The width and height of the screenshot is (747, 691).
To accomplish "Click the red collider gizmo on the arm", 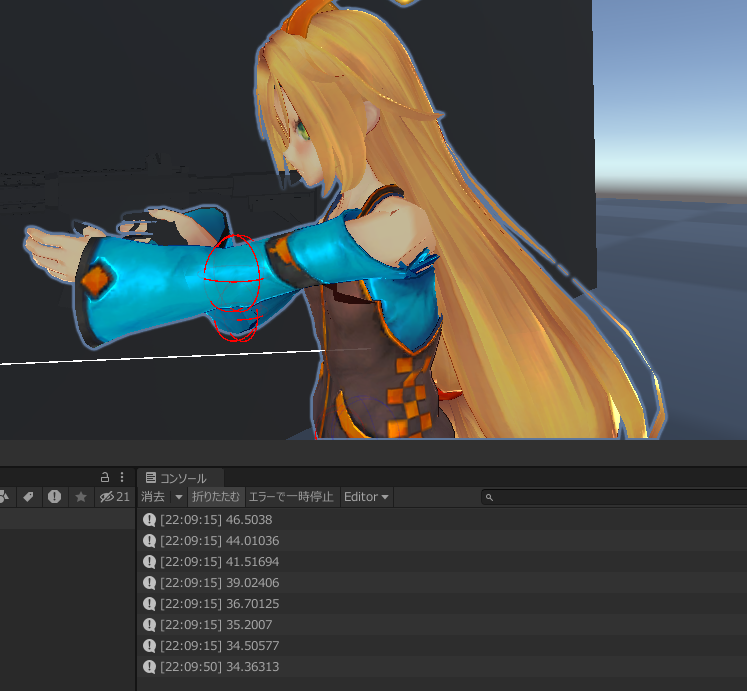I will [x=233, y=288].
